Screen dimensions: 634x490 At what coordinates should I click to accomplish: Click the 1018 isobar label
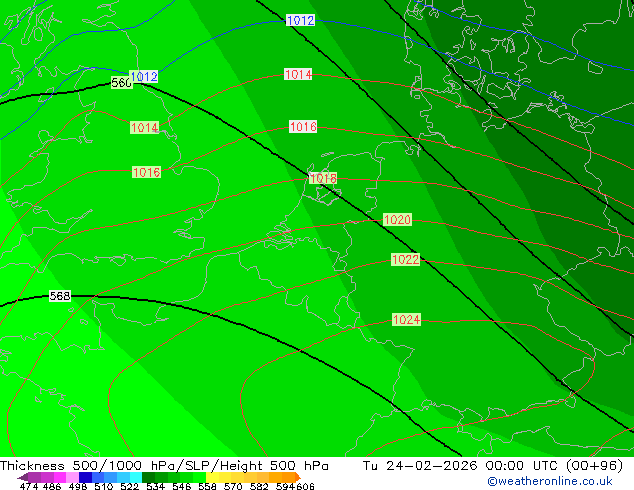point(323,178)
